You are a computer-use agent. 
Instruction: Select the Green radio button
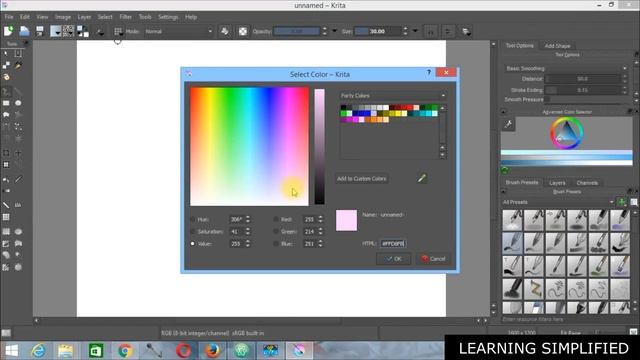click(276, 231)
